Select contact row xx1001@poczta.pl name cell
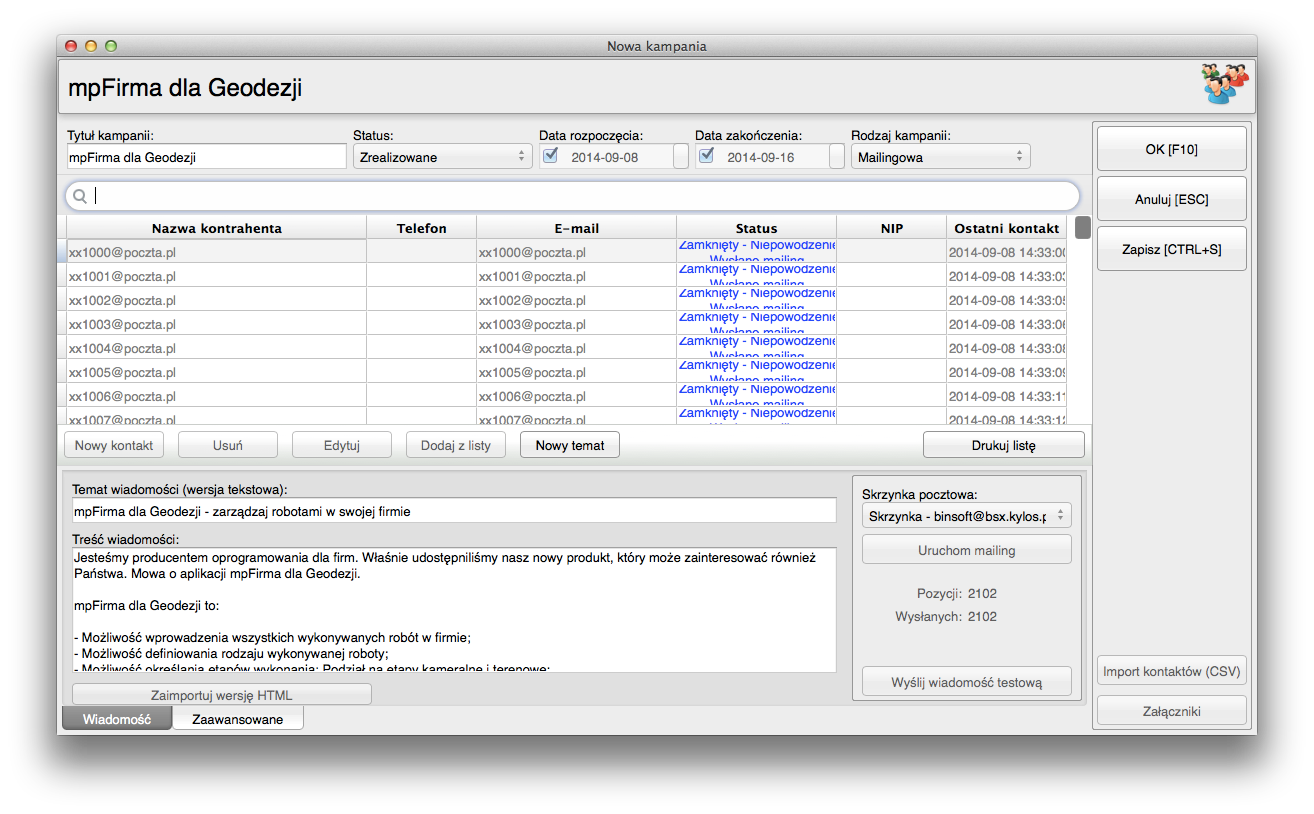This screenshot has width=1314, height=814. [x=217, y=276]
